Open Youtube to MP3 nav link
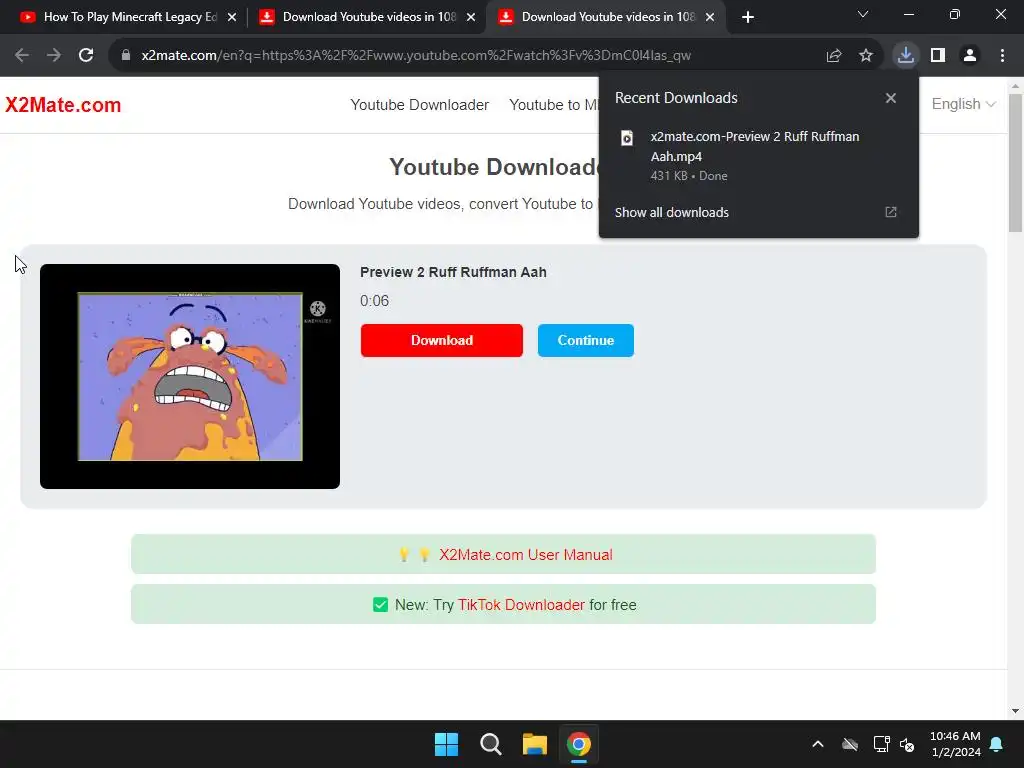The image size is (1024, 768). (554, 105)
